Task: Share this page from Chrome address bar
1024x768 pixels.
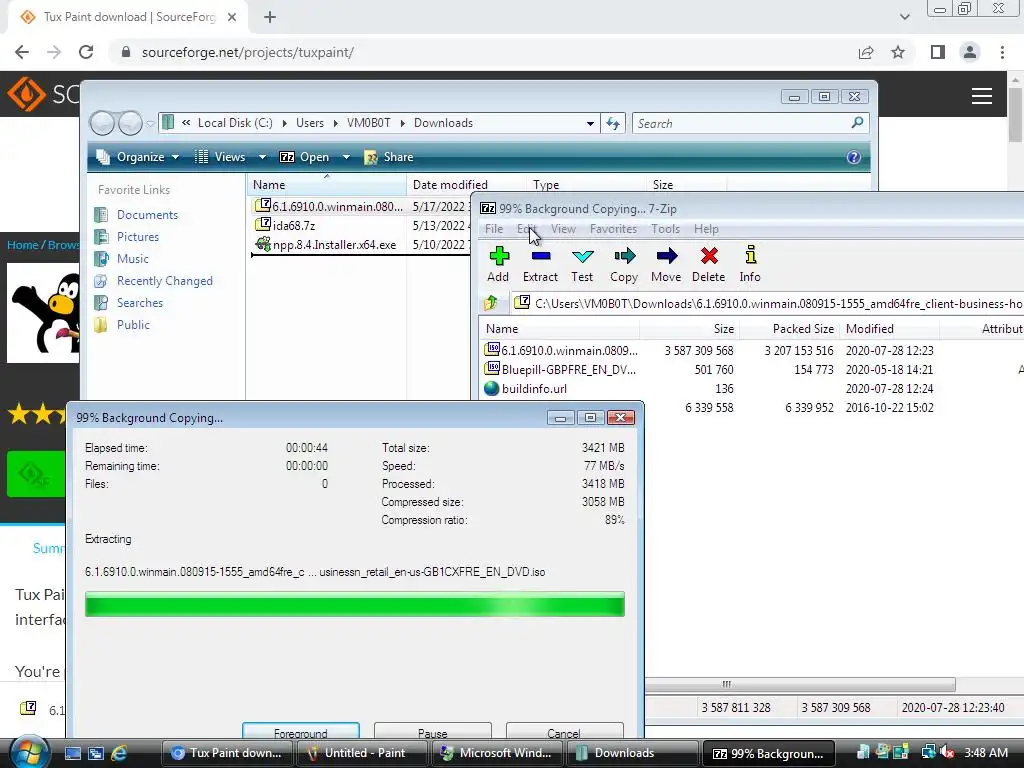Action: [866, 52]
